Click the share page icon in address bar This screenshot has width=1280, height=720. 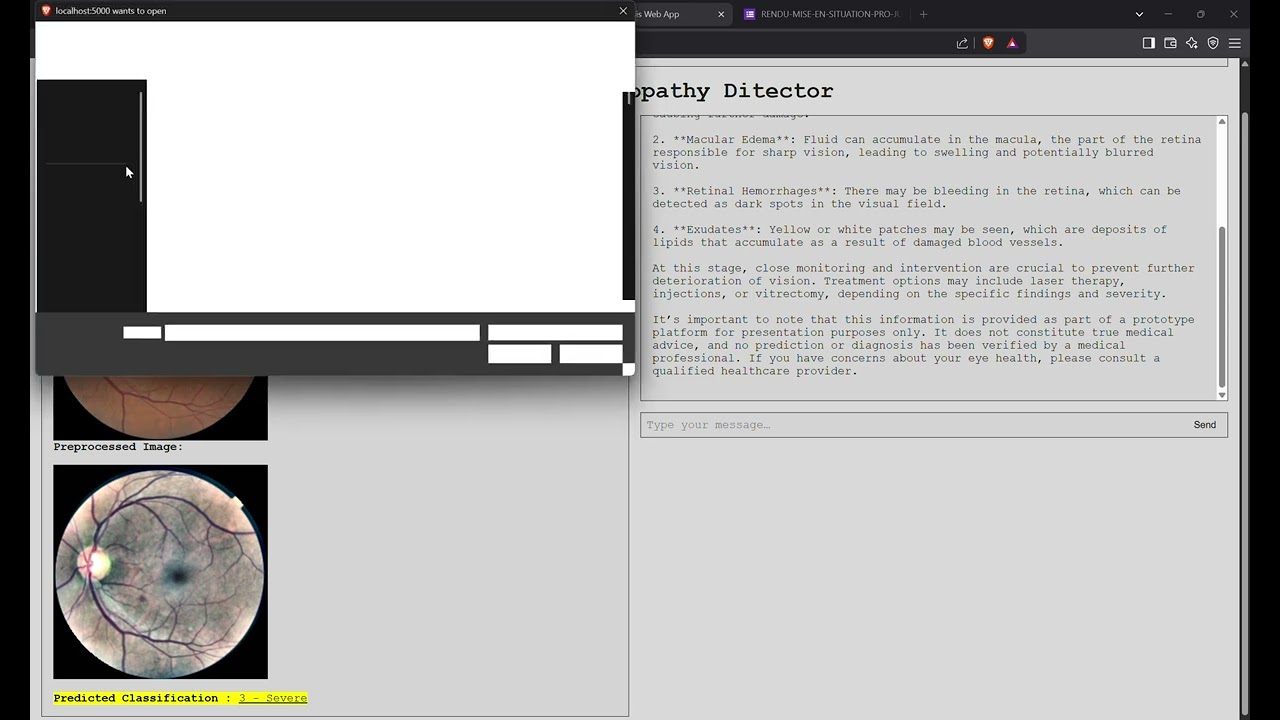coord(962,43)
